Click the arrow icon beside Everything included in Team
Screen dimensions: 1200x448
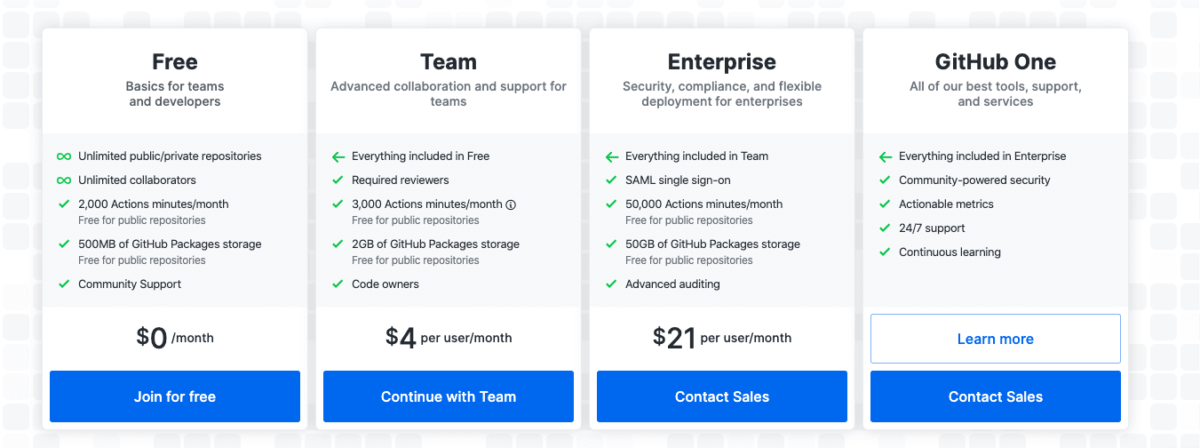coord(611,156)
